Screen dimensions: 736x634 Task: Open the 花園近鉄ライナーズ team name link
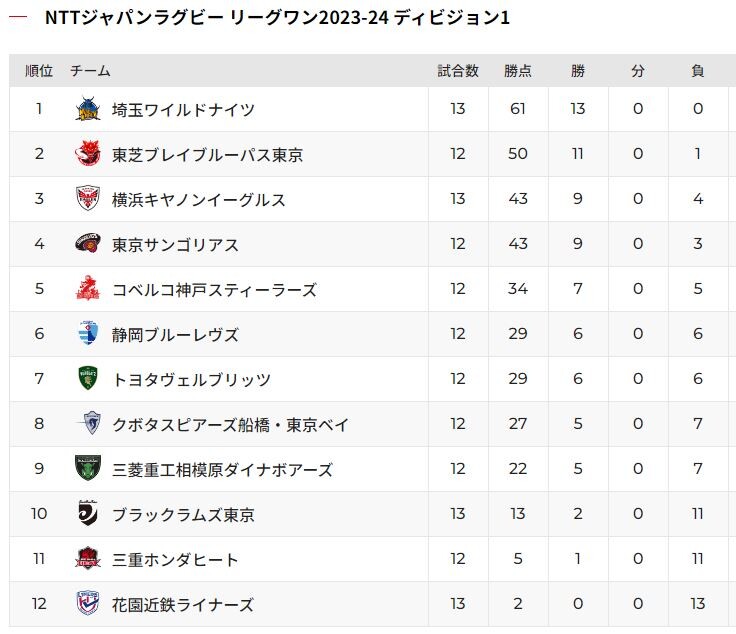pyautogui.click(x=183, y=604)
